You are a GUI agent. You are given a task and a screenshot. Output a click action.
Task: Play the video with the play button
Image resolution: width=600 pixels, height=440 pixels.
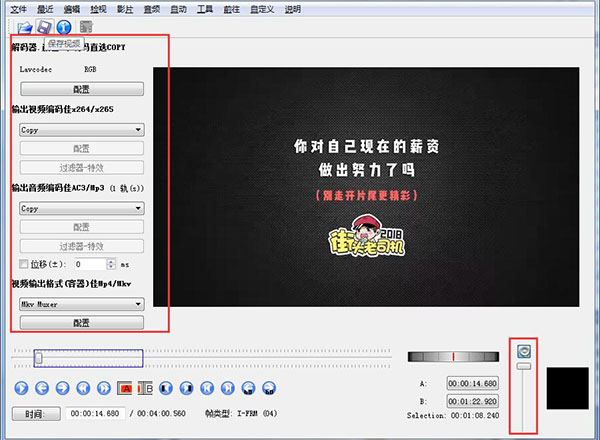21,388
